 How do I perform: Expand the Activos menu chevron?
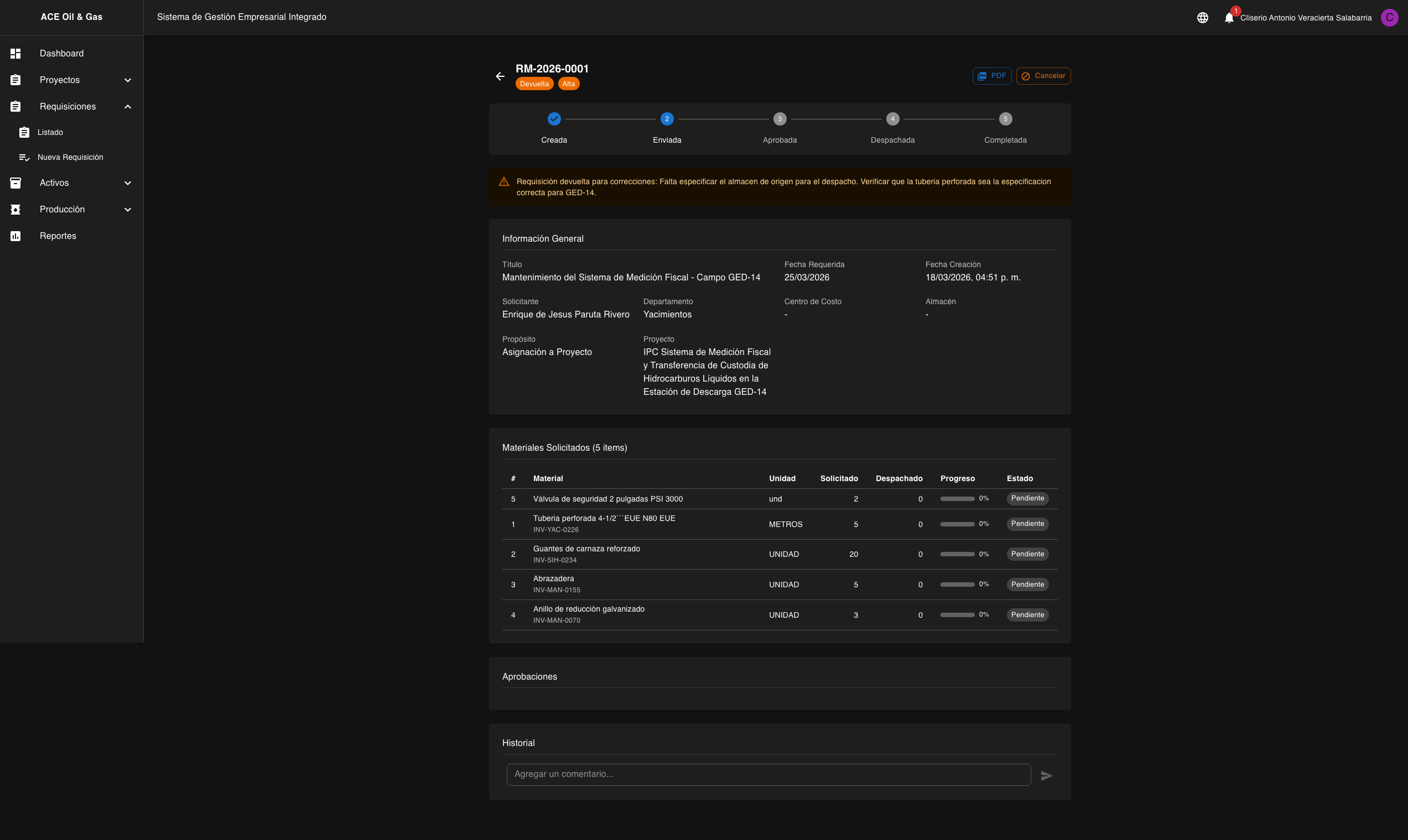click(x=127, y=183)
